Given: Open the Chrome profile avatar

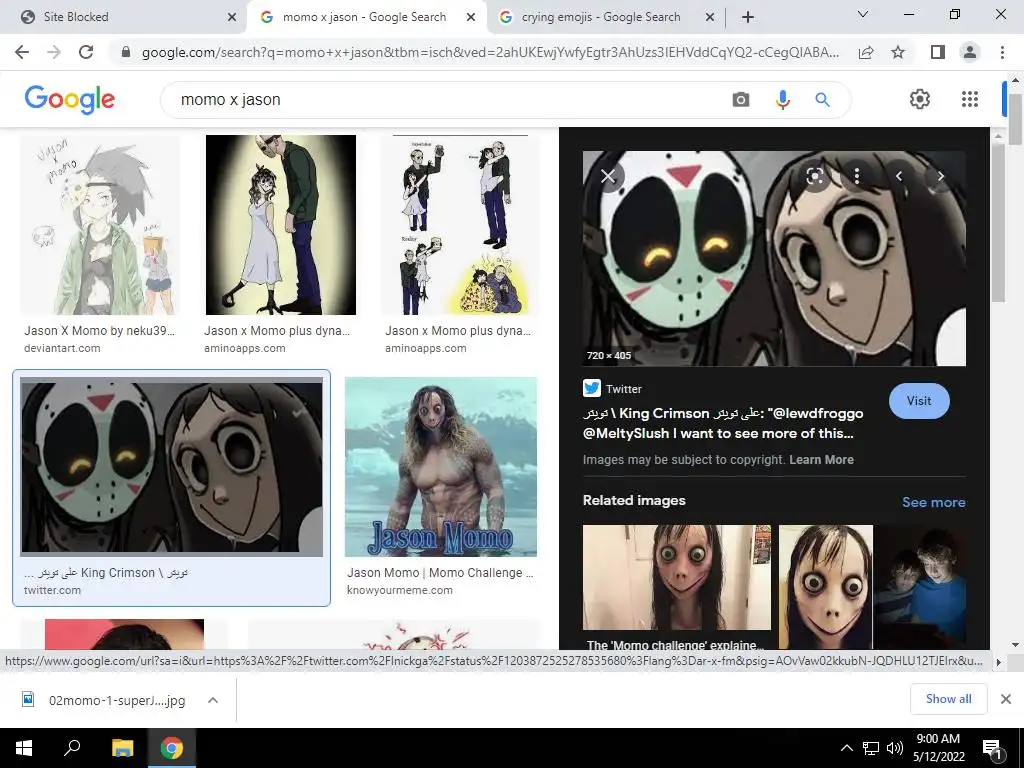Looking at the screenshot, I should tap(970, 52).
